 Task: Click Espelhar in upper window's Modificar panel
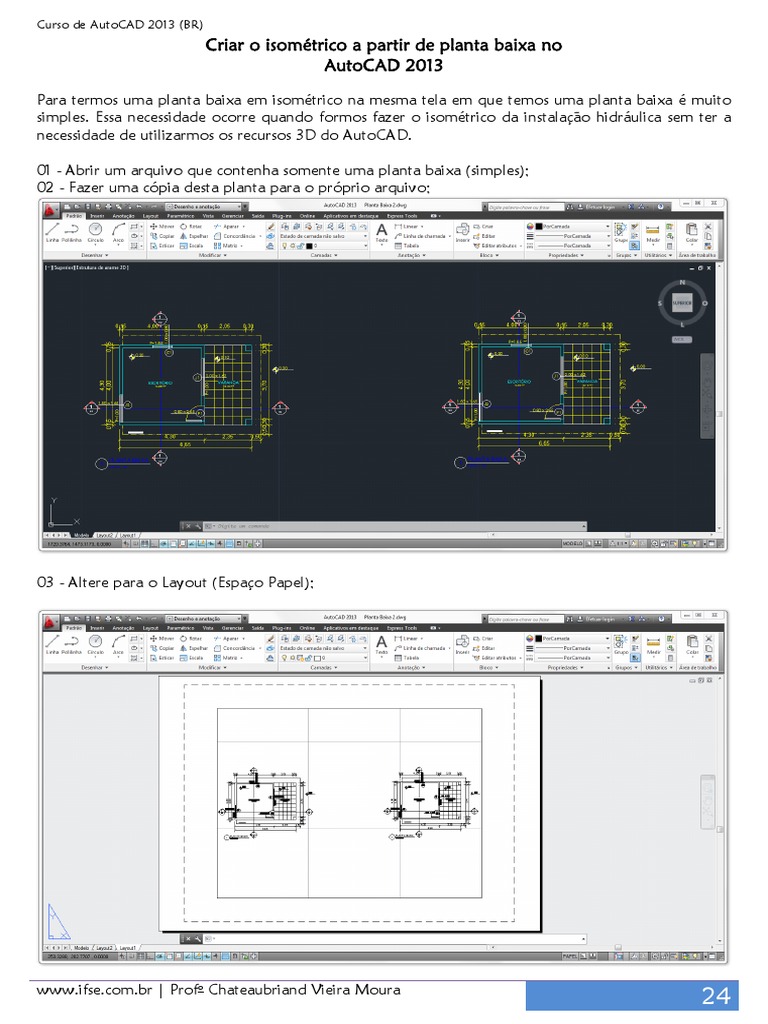[194, 236]
